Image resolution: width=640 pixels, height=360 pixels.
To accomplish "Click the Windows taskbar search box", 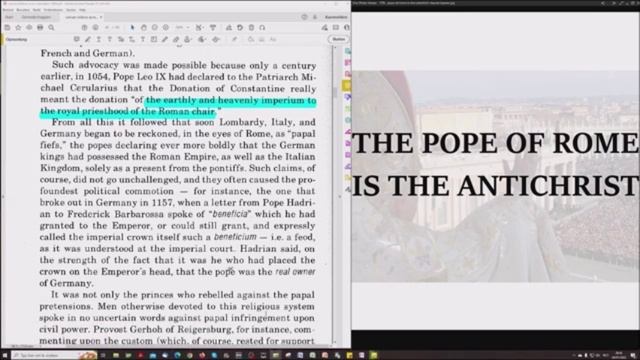I will [54, 356].
